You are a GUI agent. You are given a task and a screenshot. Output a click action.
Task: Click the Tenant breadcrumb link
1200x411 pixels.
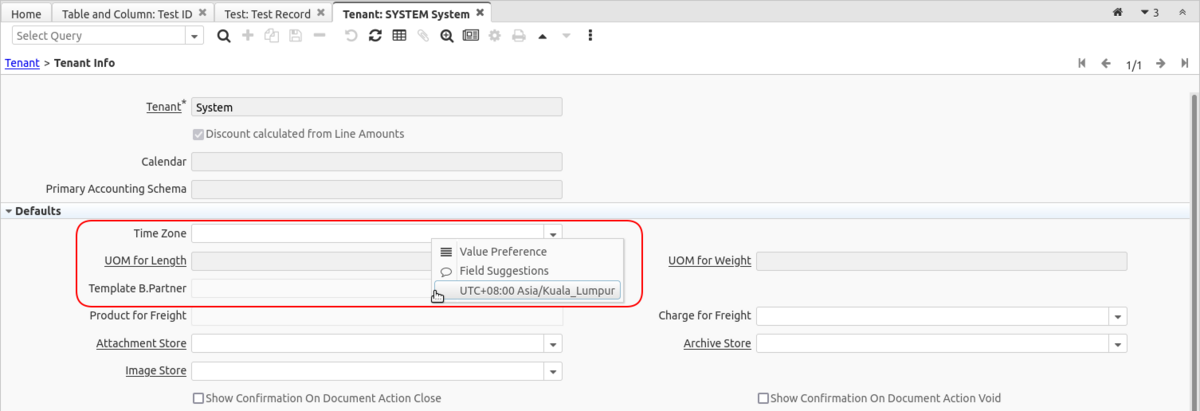pos(22,63)
